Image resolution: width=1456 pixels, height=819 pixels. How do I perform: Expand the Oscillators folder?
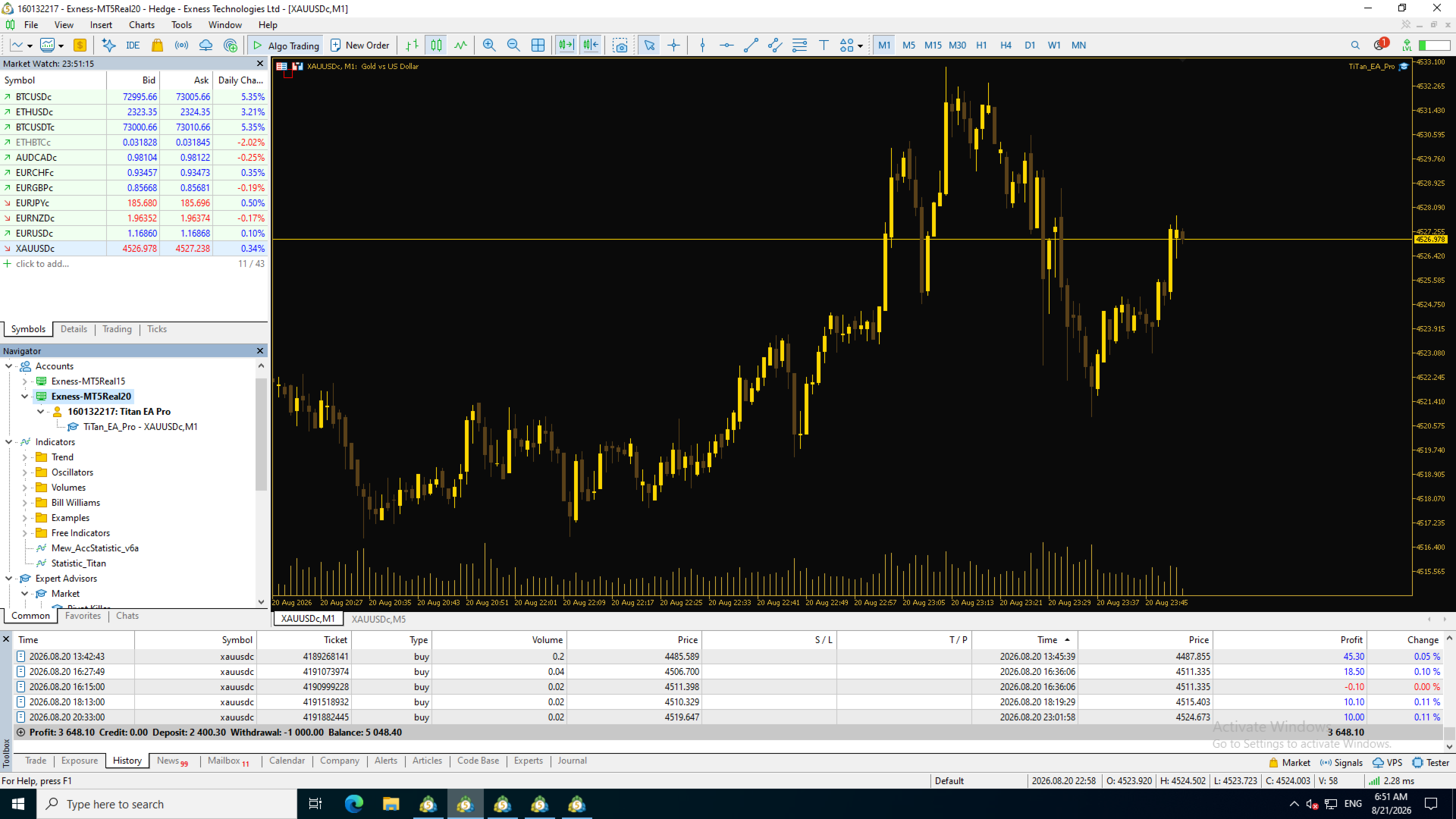25,472
